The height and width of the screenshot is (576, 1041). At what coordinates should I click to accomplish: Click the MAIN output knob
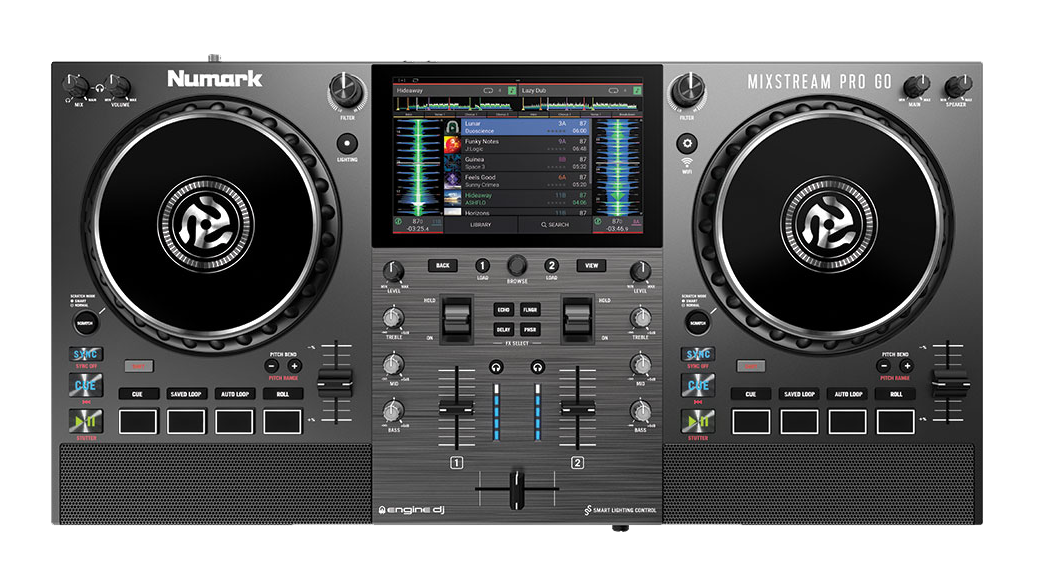pos(916,87)
